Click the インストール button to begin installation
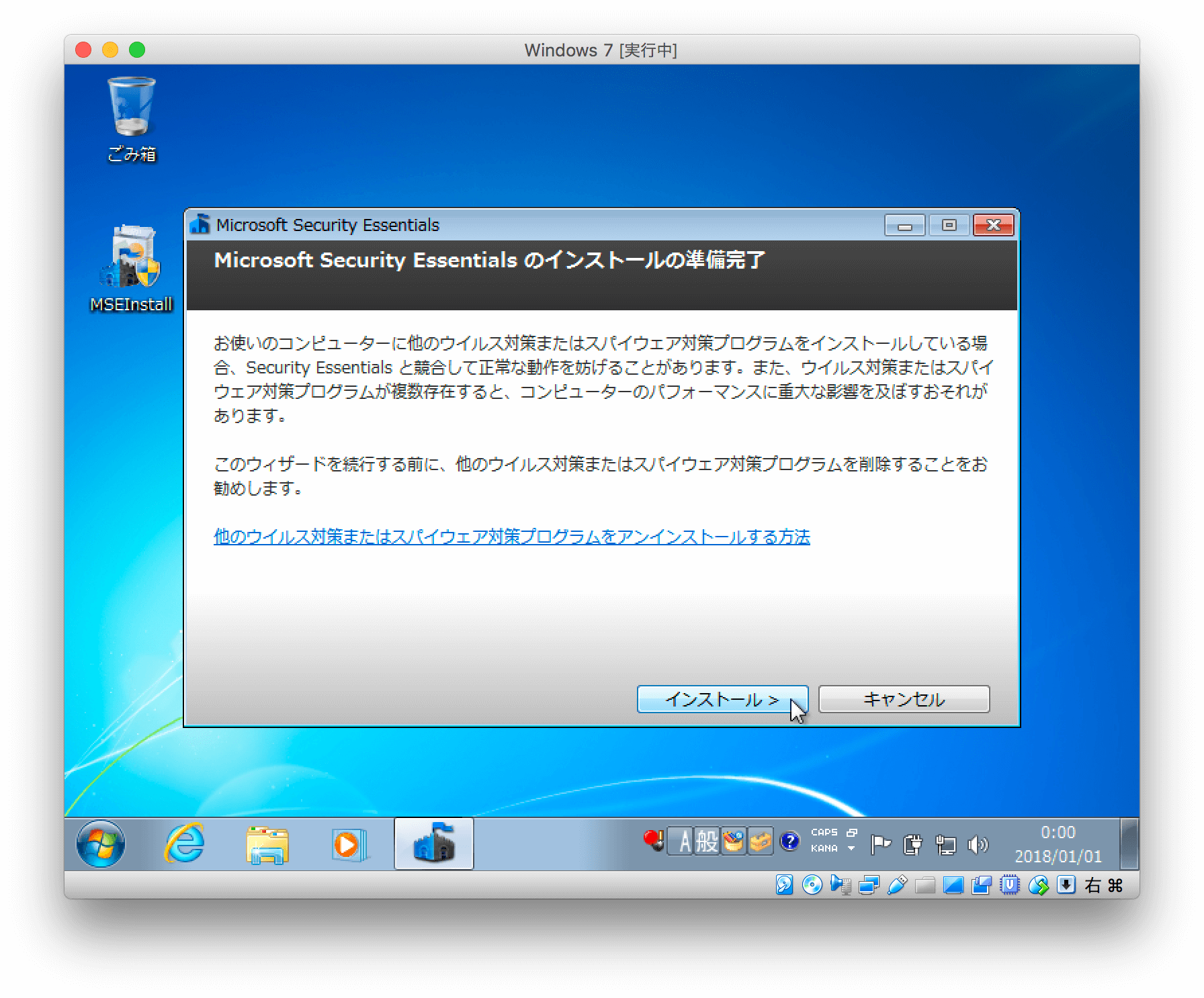Viewport: 1204px width, 998px height. point(722,698)
